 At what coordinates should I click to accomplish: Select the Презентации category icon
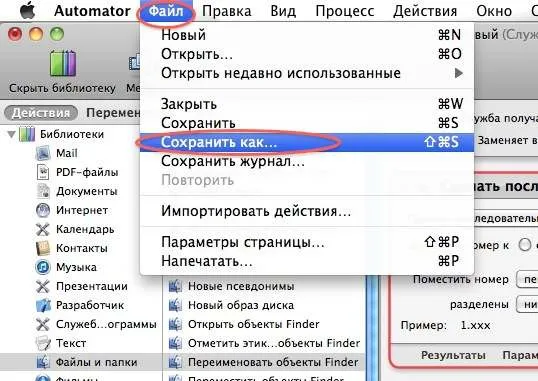(43, 286)
